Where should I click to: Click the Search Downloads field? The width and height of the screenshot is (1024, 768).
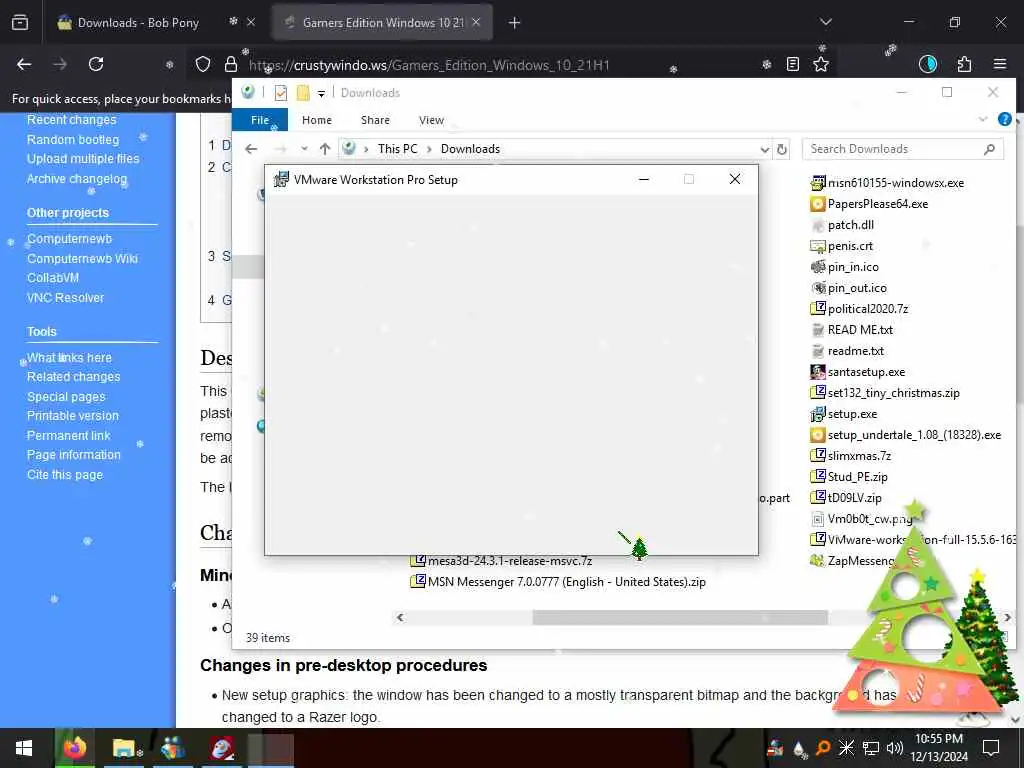(x=903, y=149)
